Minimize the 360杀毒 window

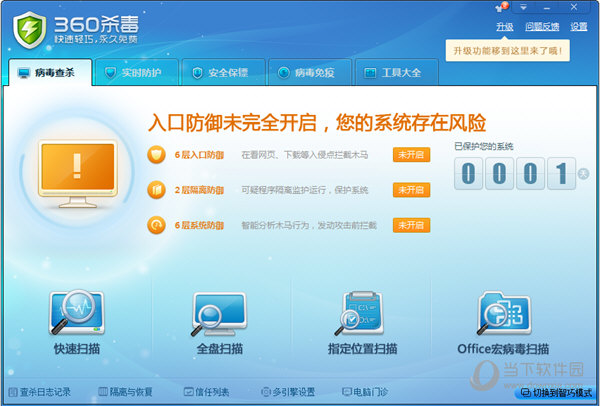pyautogui.click(x=546, y=7)
